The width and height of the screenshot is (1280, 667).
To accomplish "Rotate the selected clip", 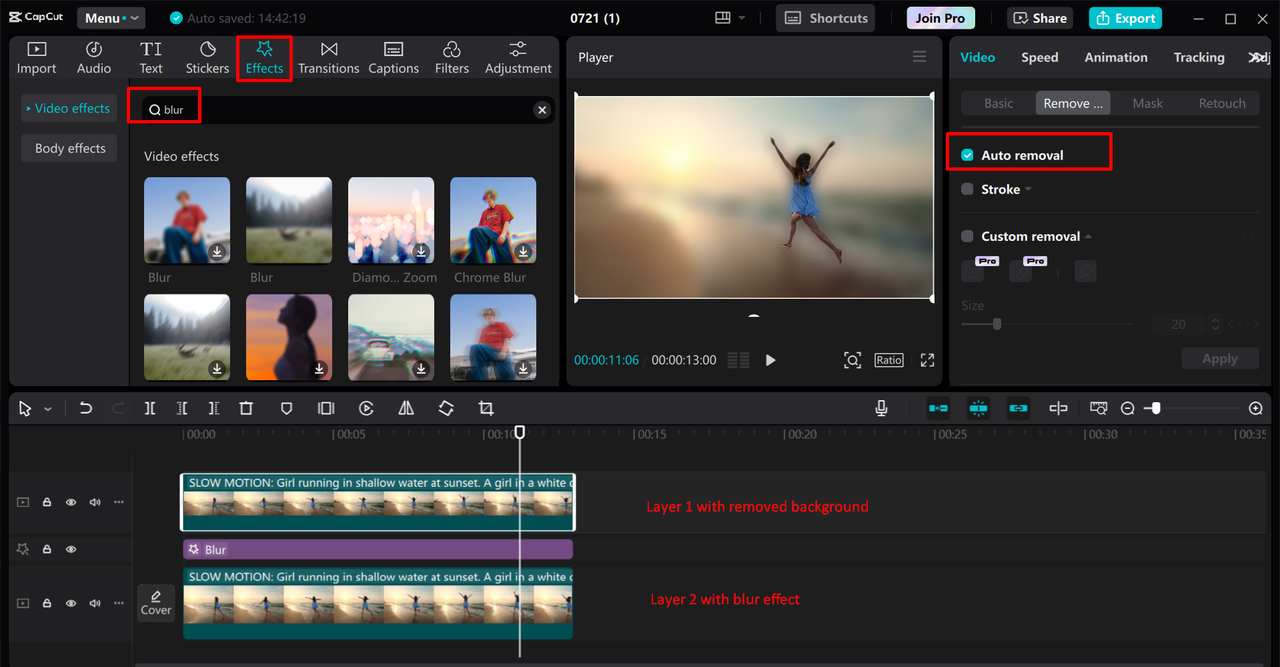I will click(x=446, y=408).
